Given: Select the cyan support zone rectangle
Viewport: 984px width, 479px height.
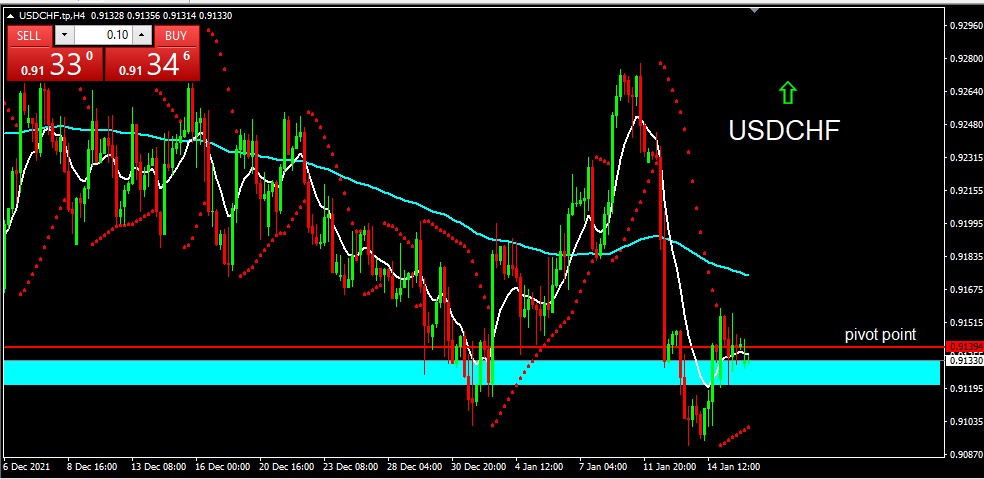Looking at the screenshot, I should [472, 372].
